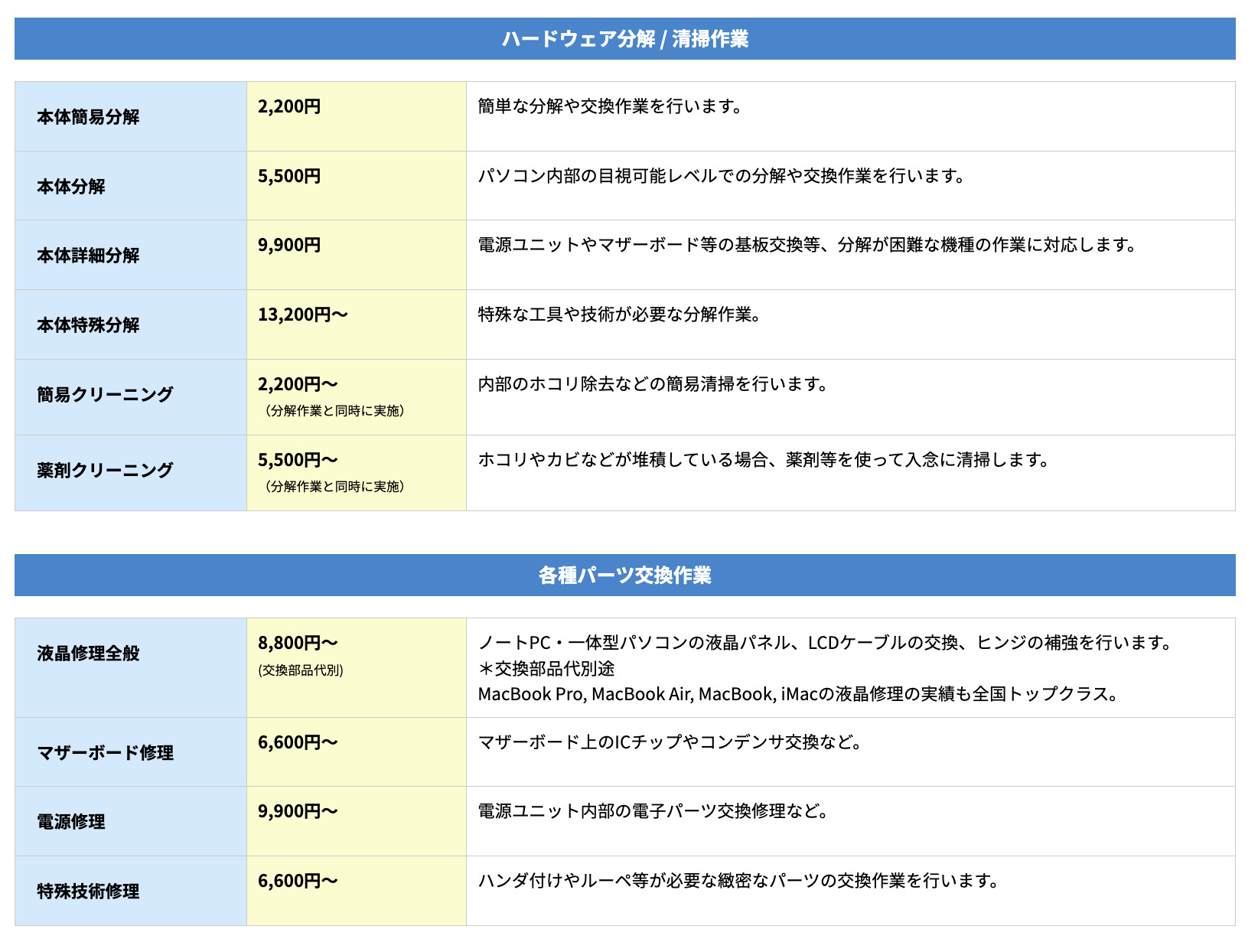This screenshot has width=1258, height=952.
Task: Click the 各種パーツ交換作業 section header
Action: [624, 575]
